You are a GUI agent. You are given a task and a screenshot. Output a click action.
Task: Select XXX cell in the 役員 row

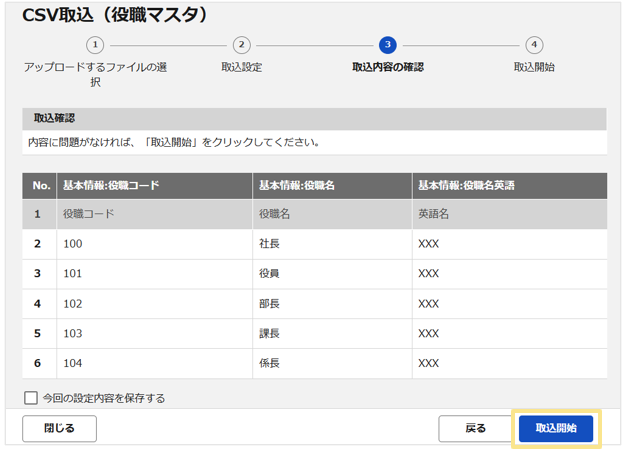(x=510, y=274)
